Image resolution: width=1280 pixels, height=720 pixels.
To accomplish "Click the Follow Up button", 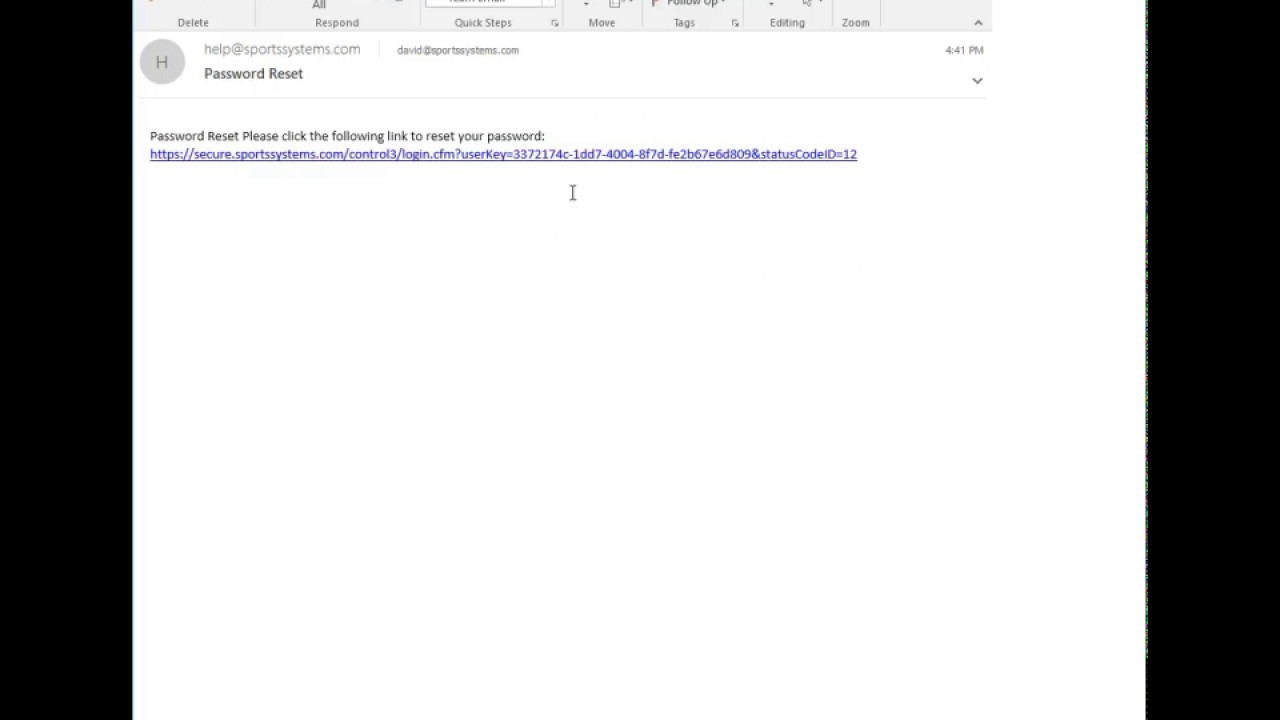I will click(690, 3).
